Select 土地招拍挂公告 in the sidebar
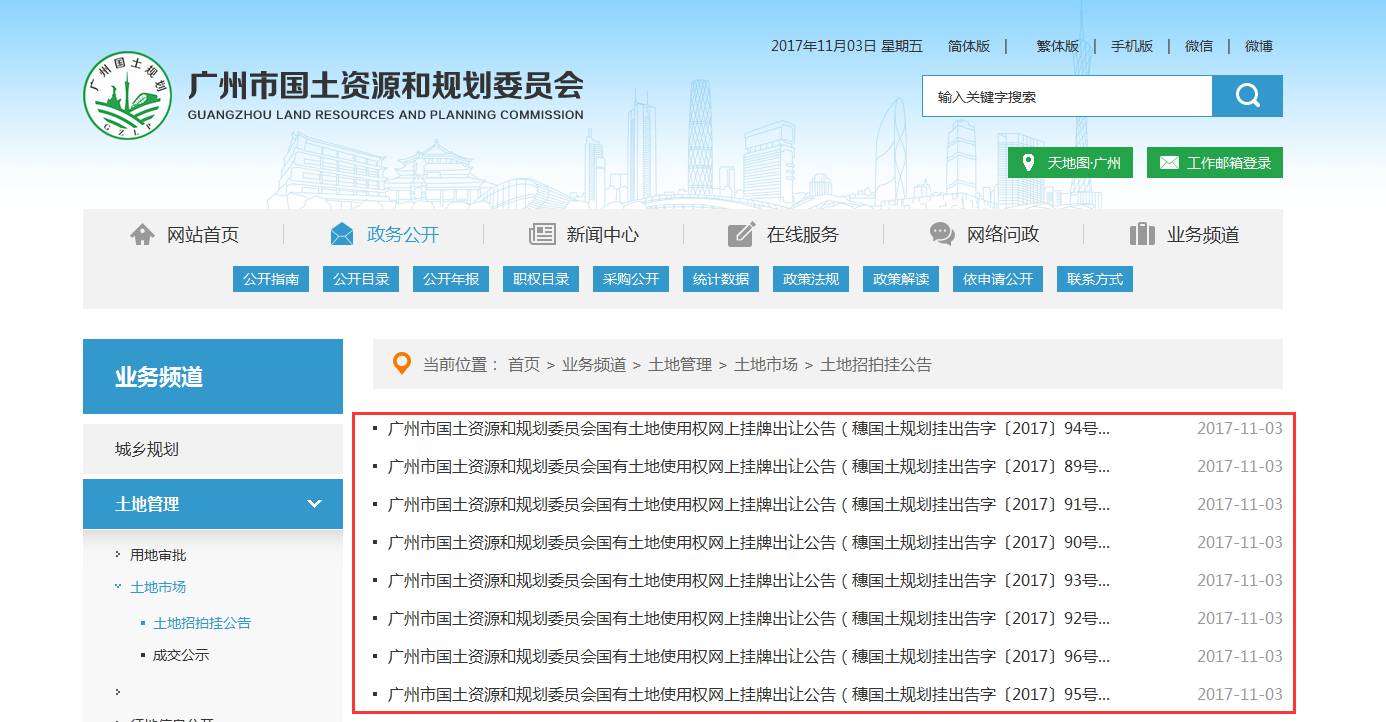 [202, 623]
